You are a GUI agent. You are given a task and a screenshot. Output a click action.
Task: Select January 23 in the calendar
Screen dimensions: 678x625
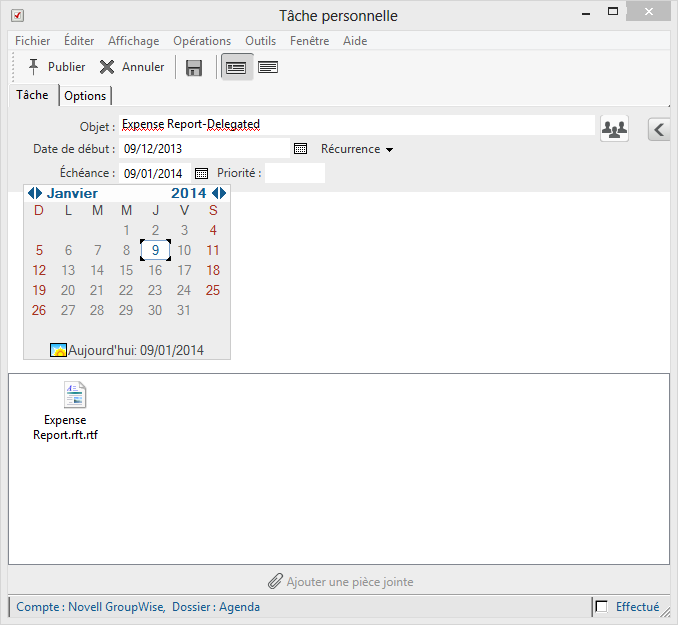tap(155, 290)
